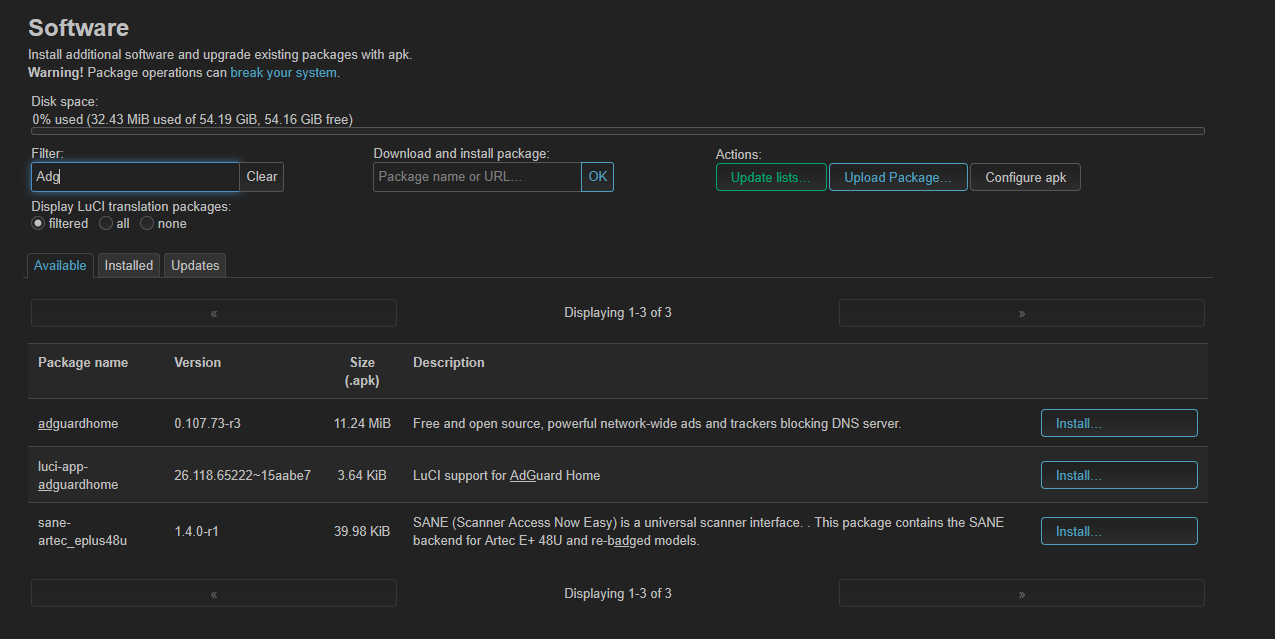Go to next page in top pager
The width and height of the screenshot is (1275, 639).
pos(1022,313)
